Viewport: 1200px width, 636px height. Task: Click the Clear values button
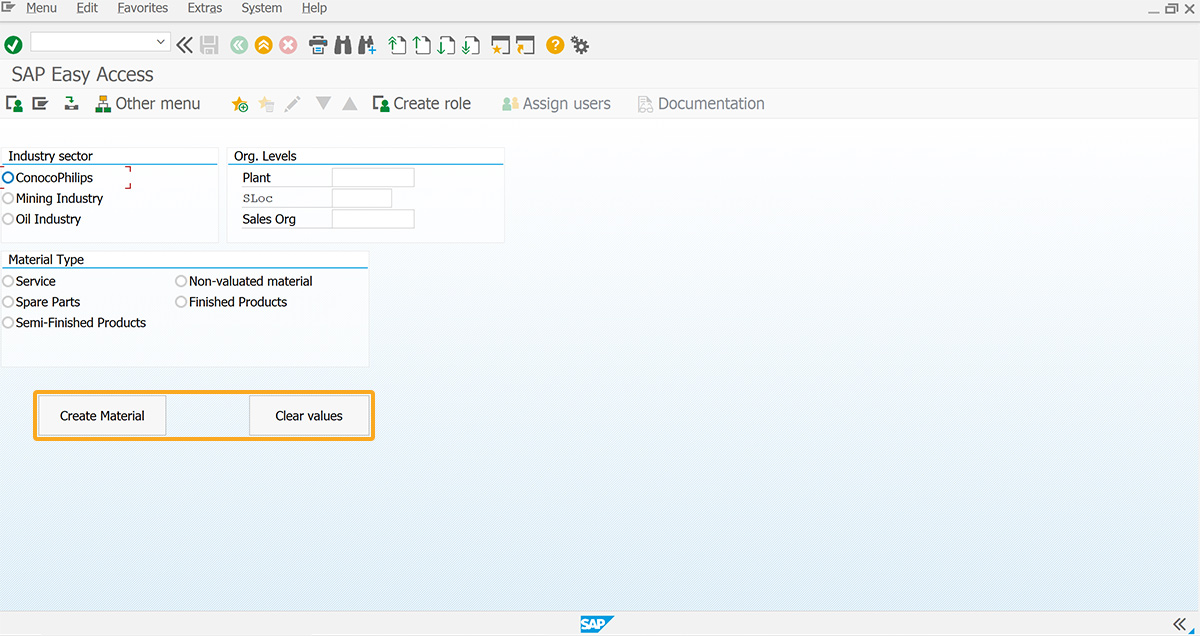pyautogui.click(x=309, y=416)
